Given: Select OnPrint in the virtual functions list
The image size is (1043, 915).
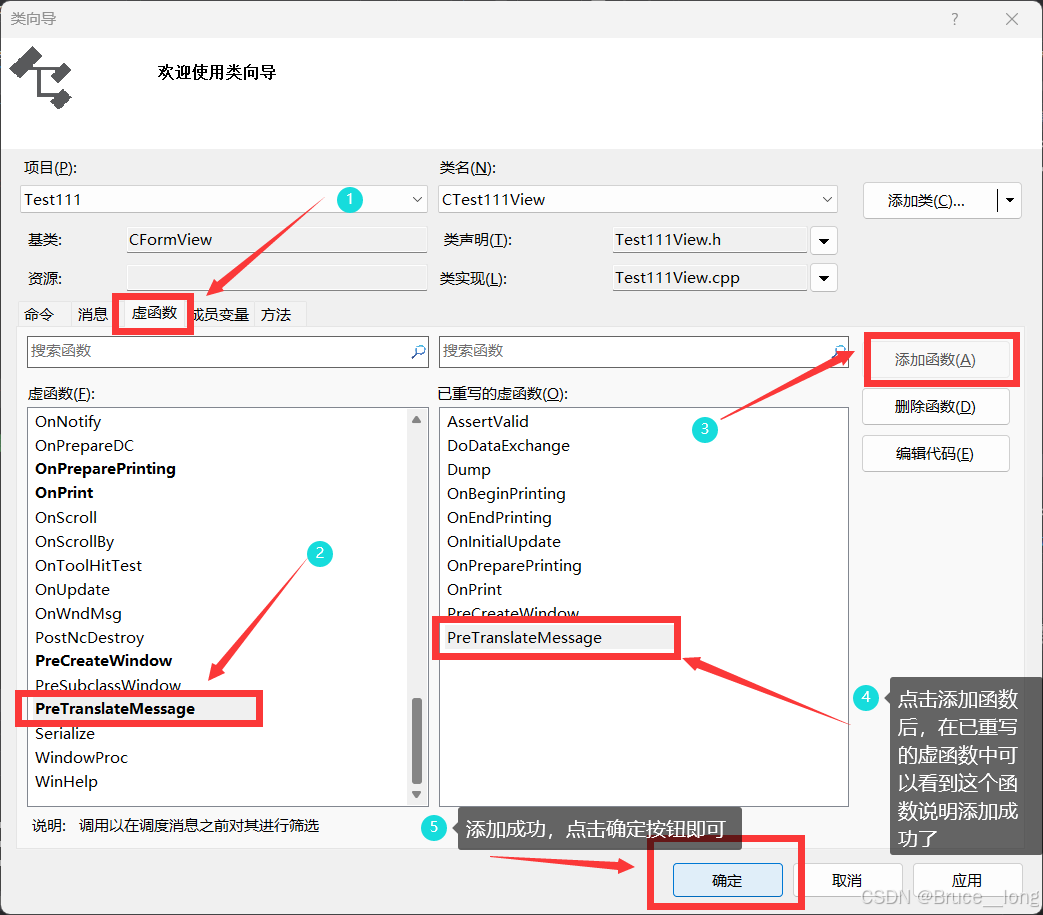Looking at the screenshot, I should click(64, 492).
